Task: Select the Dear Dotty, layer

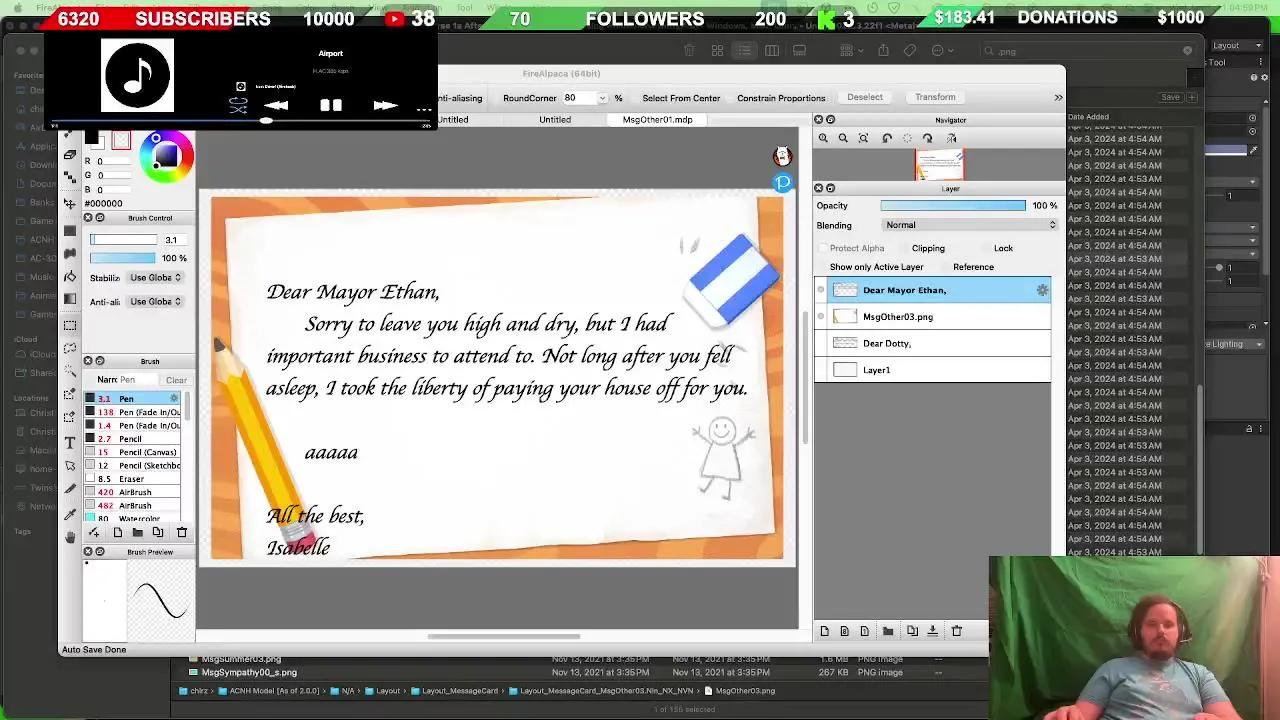Action: pos(933,343)
